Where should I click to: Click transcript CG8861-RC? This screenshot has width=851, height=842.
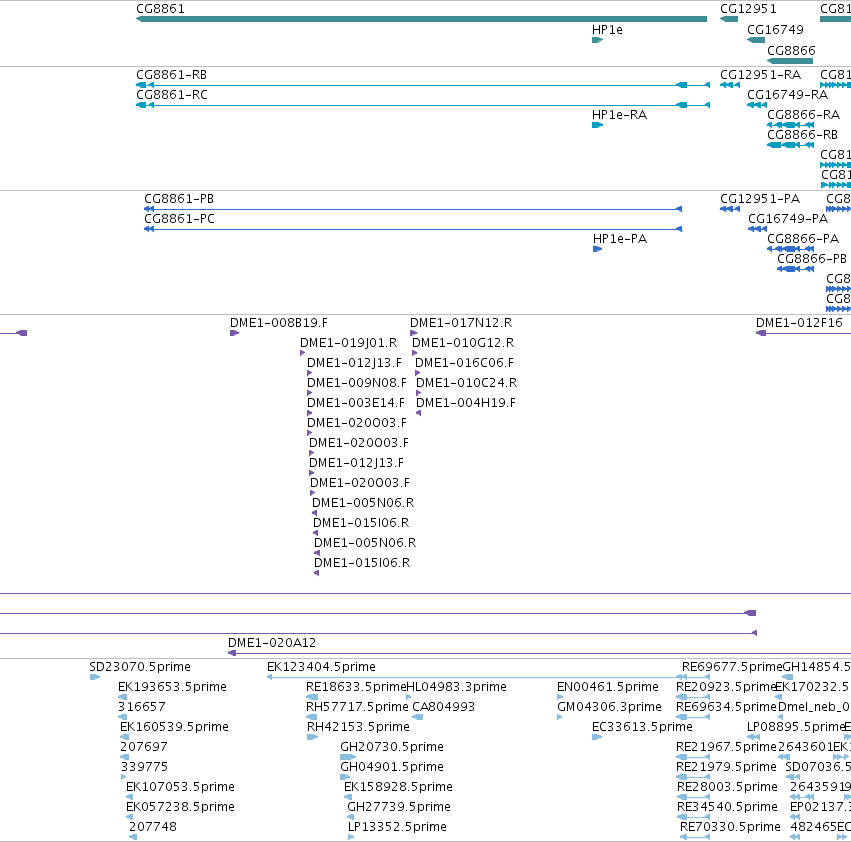tap(172, 94)
